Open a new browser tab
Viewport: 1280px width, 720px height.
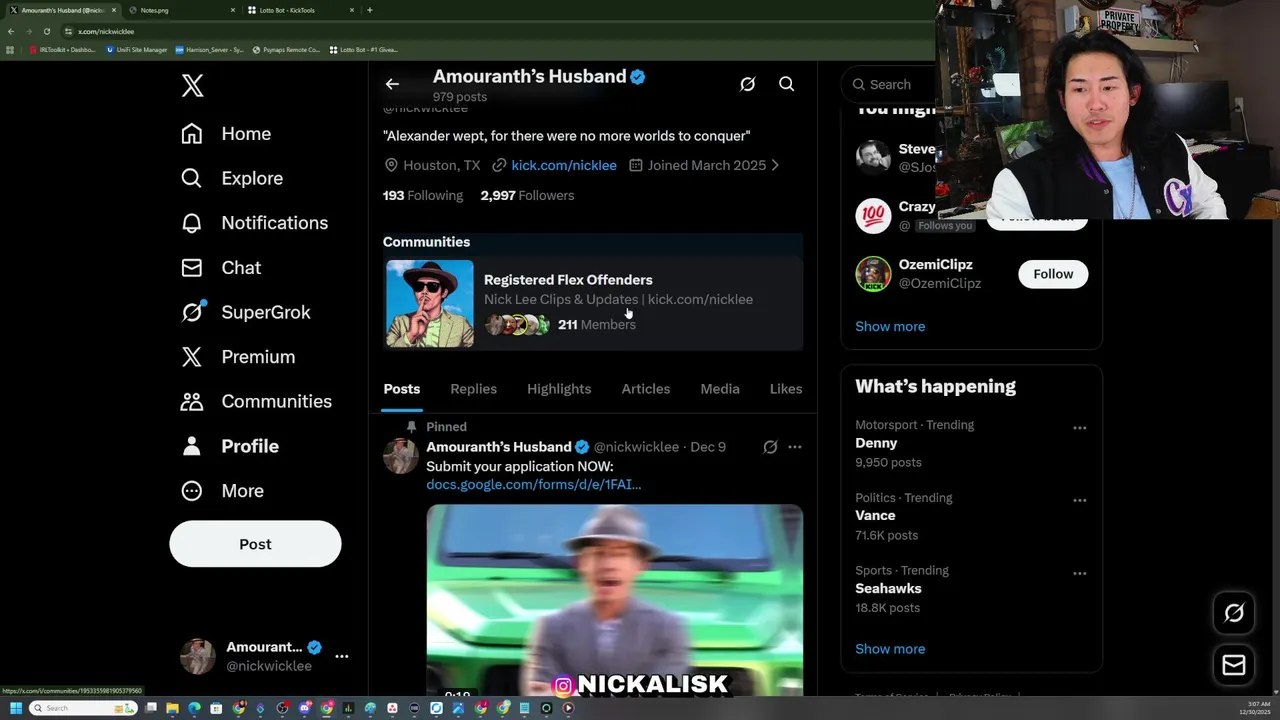pyautogui.click(x=370, y=10)
